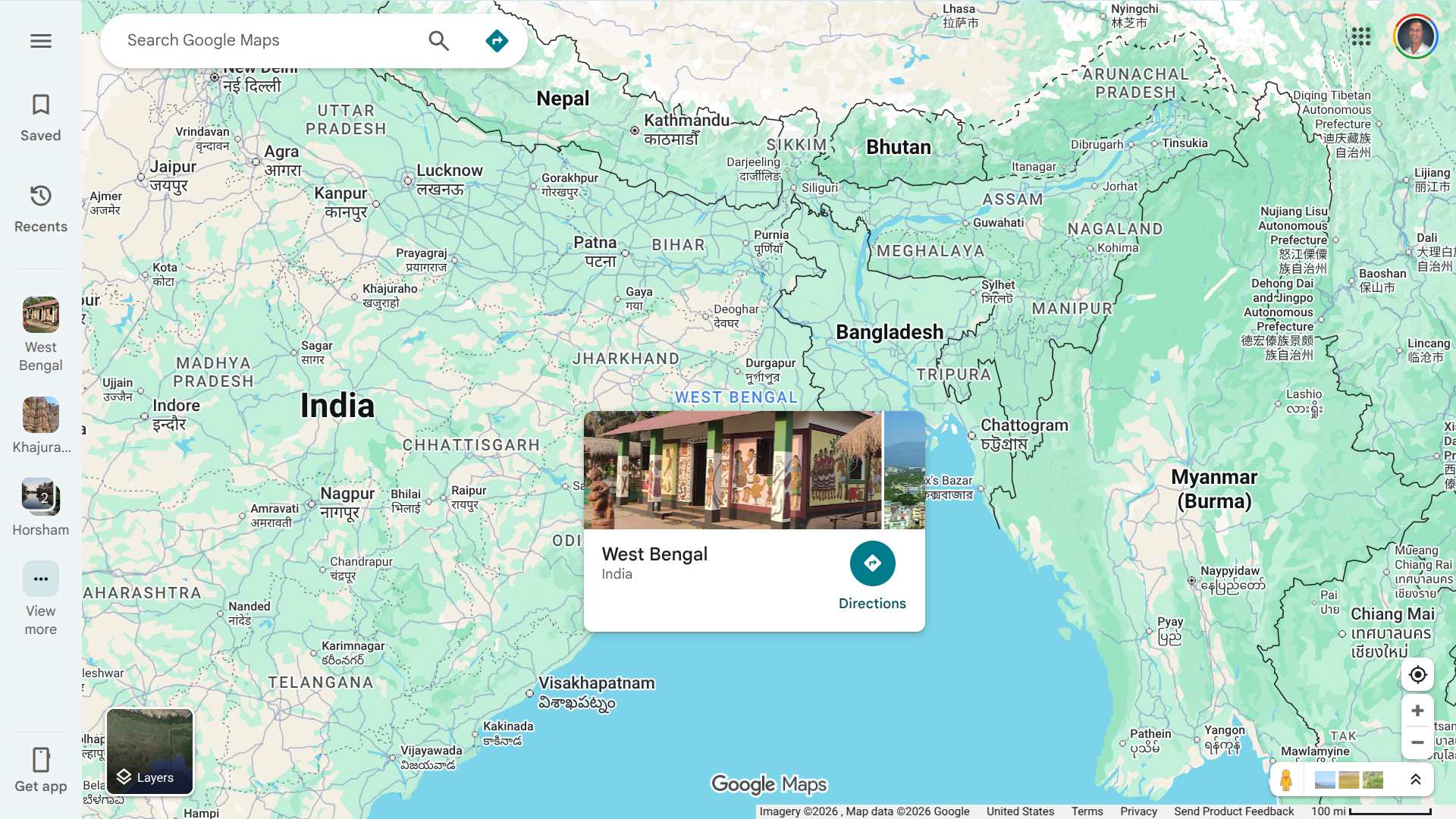The width and height of the screenshot is (1456, 819).
Task: Open Google apps grid
Action: pos(1360,36)
